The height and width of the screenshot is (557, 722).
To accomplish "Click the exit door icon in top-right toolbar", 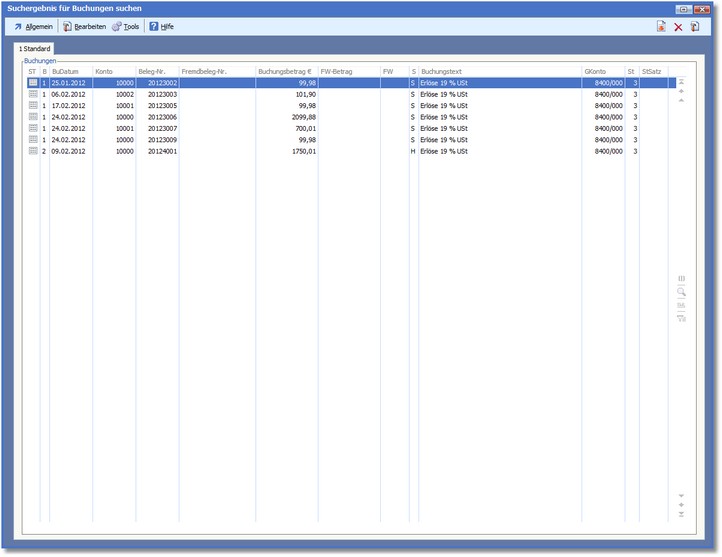I will pyautogui.click(x=695, y=26).
